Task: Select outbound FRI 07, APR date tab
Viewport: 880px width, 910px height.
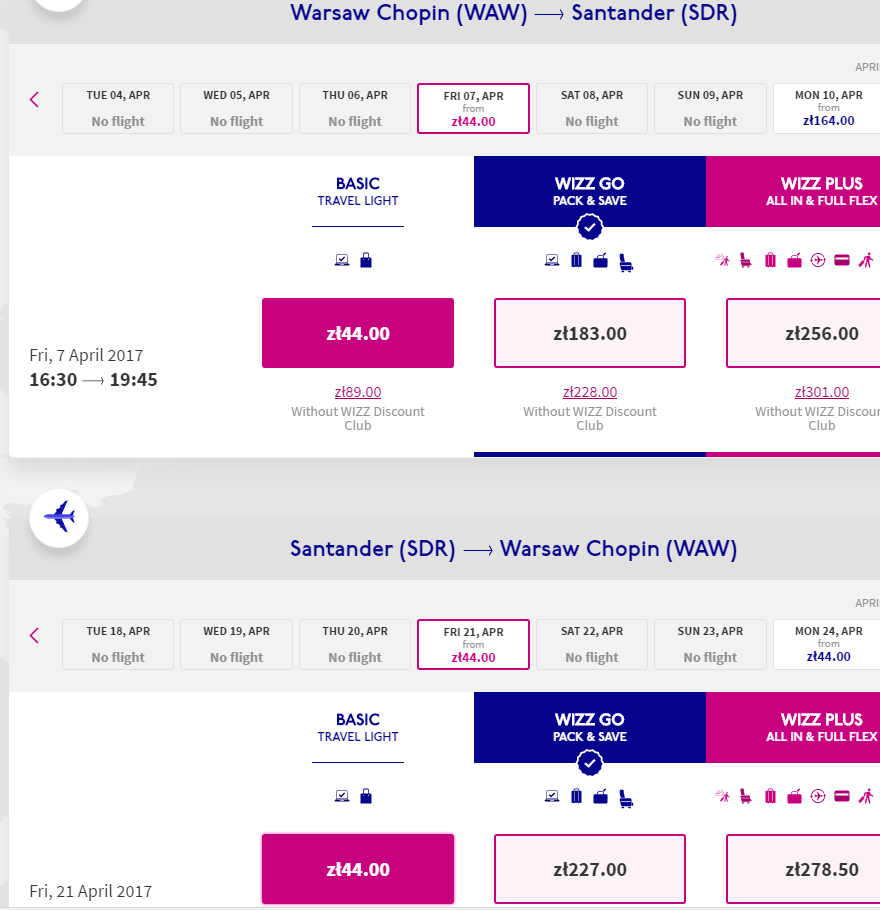Action: click(473, 109)
